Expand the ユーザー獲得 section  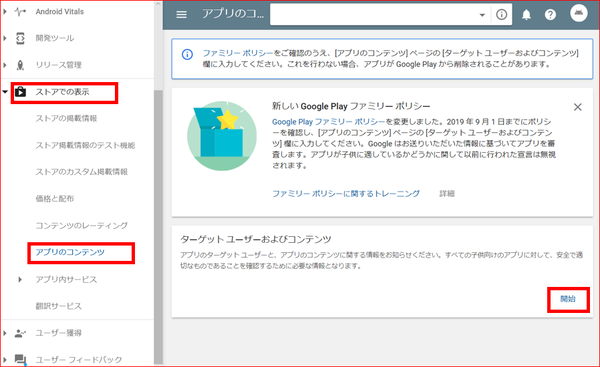tap(5, 333)
